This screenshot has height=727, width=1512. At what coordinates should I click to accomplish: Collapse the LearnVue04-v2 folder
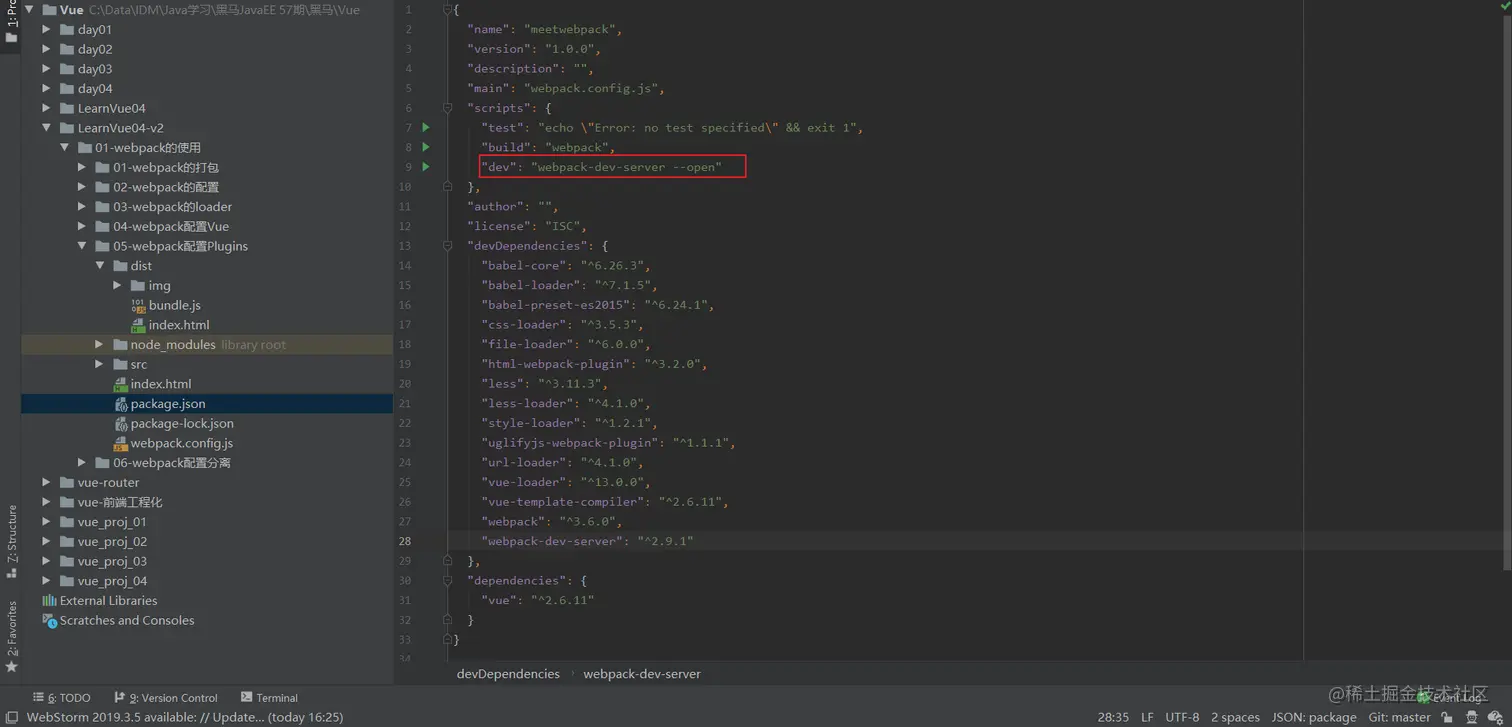46,128
